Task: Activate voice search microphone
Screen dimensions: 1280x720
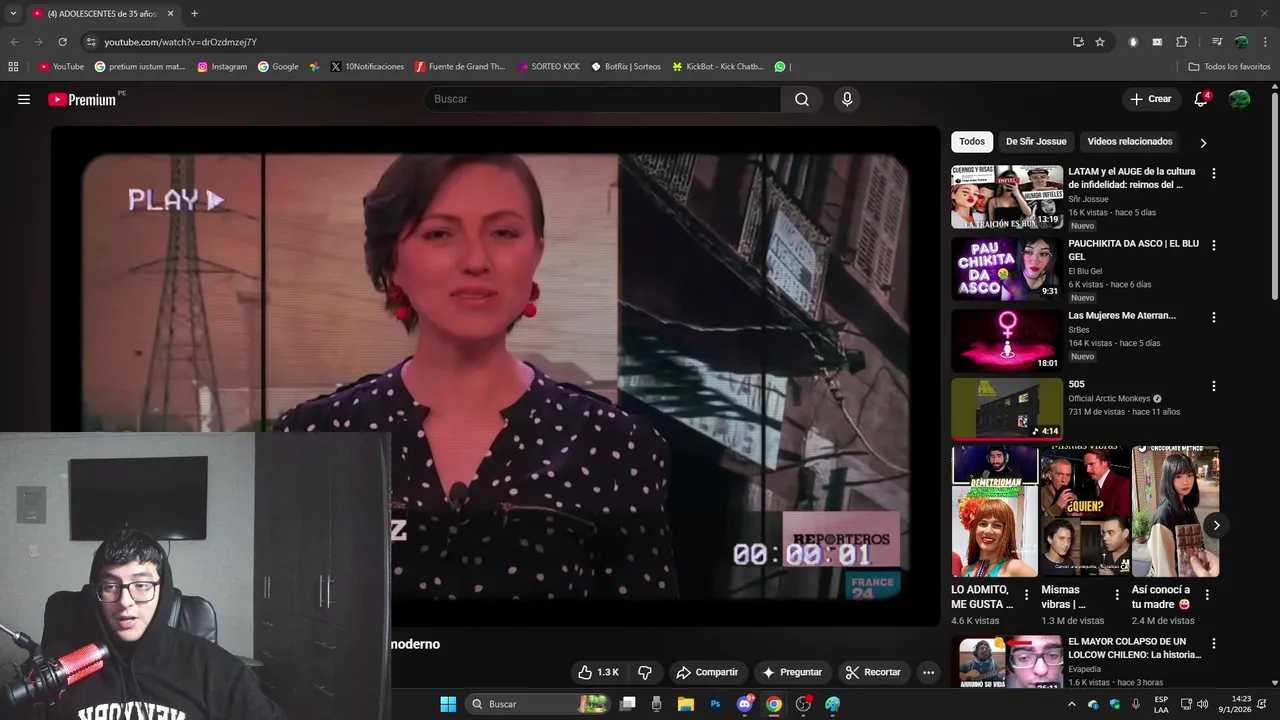Action: 847,99
